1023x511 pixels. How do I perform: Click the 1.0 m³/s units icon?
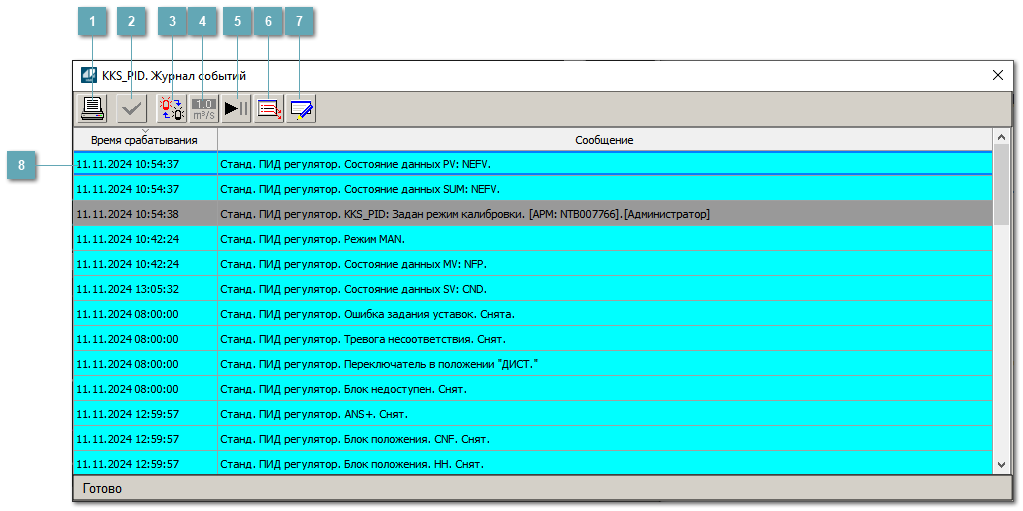204,108
